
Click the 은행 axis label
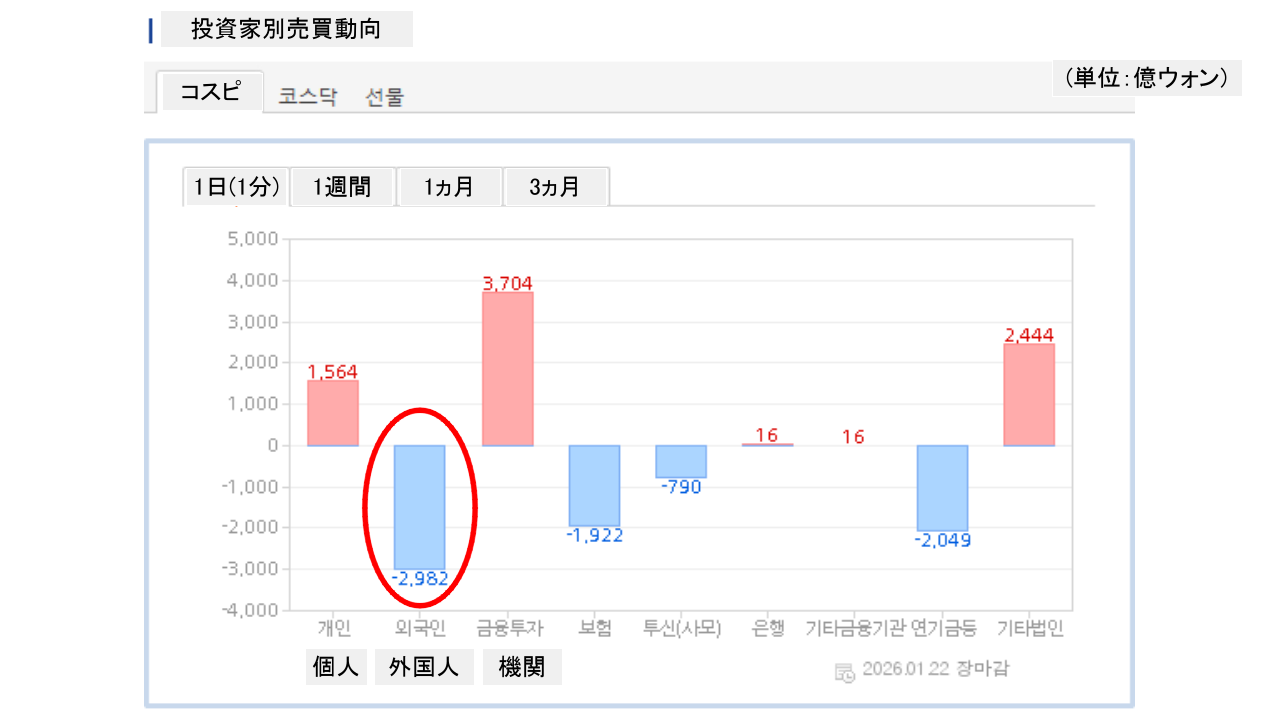coord(768,629)
